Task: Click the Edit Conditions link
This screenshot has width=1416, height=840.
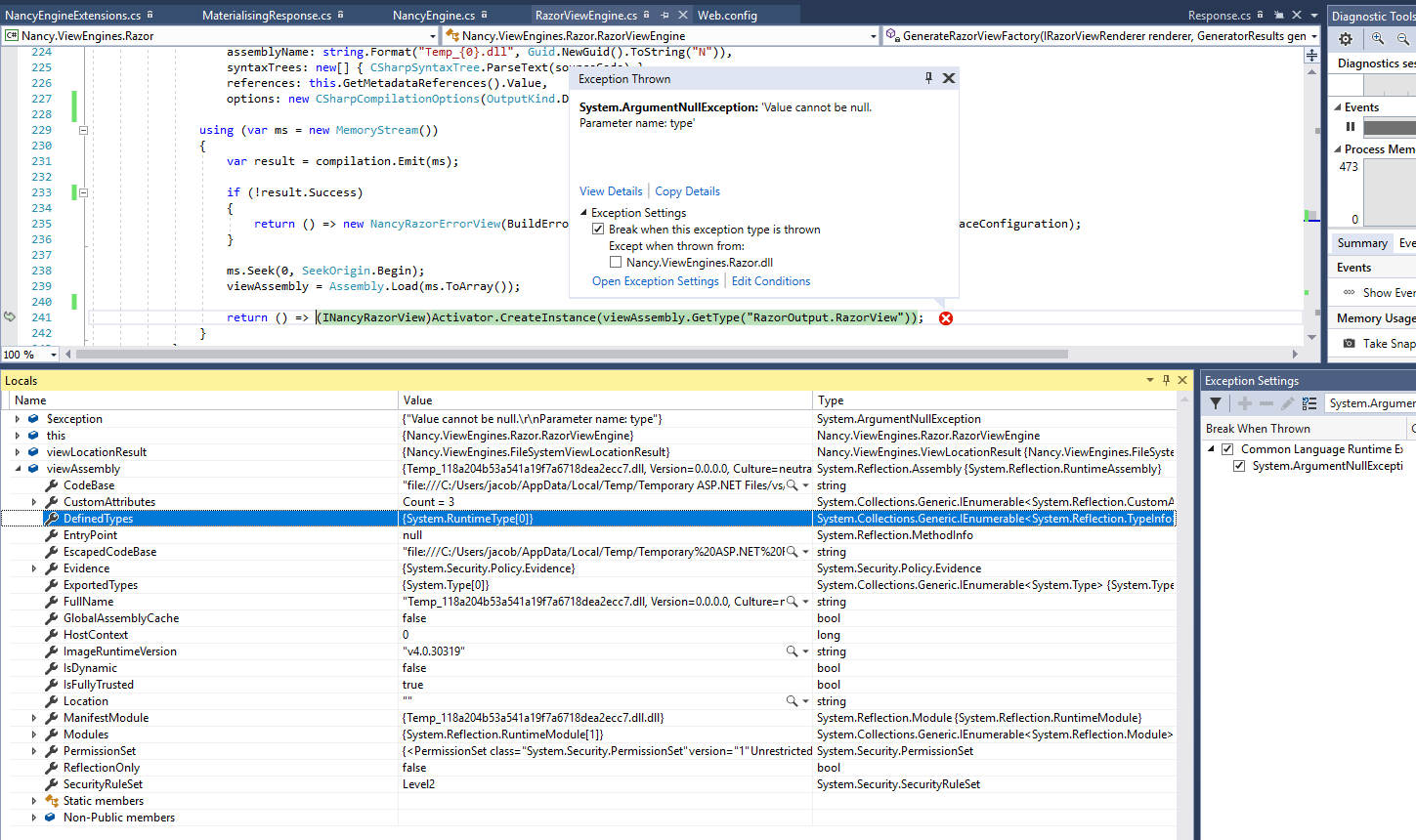Action: [x=771, y=281]
